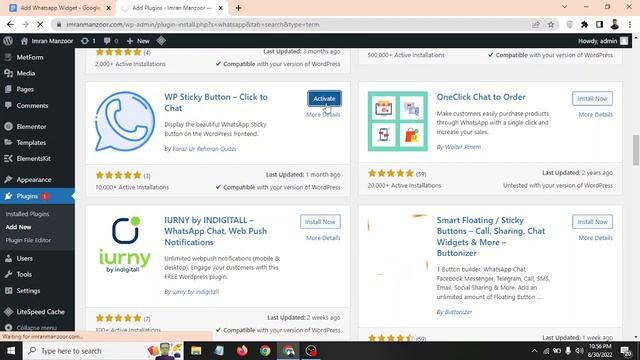Image resolution: width=640 pixels, height=360 pixels.
Task: Open the comments bubble in admin bar
Action: click(111, 41)
